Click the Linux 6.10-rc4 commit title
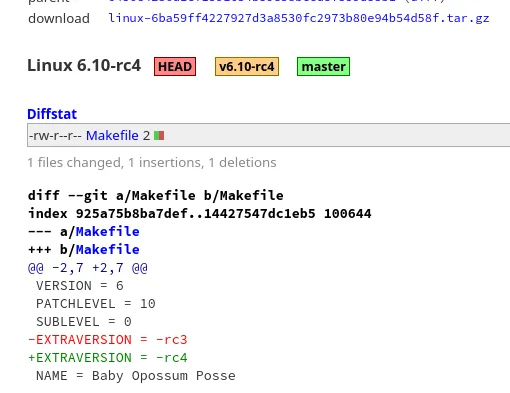The image size is (510, 393). (84, 65)
